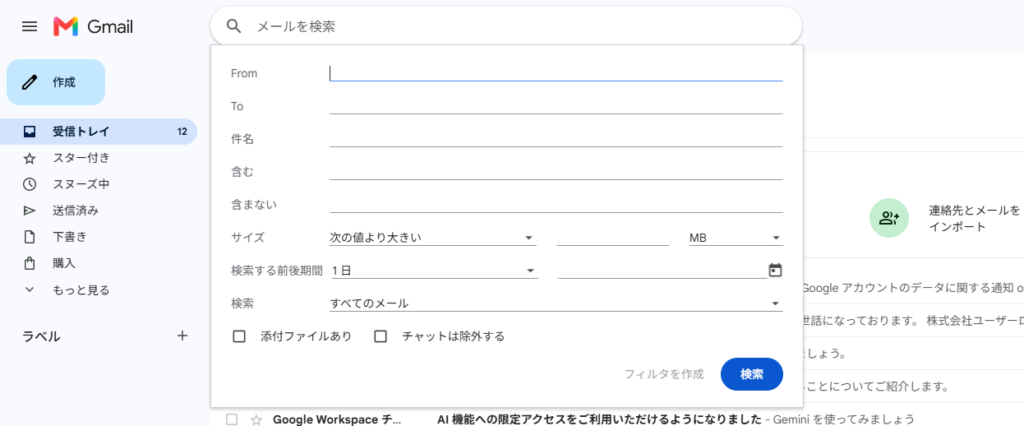Star the Google Workspace email

257,419
